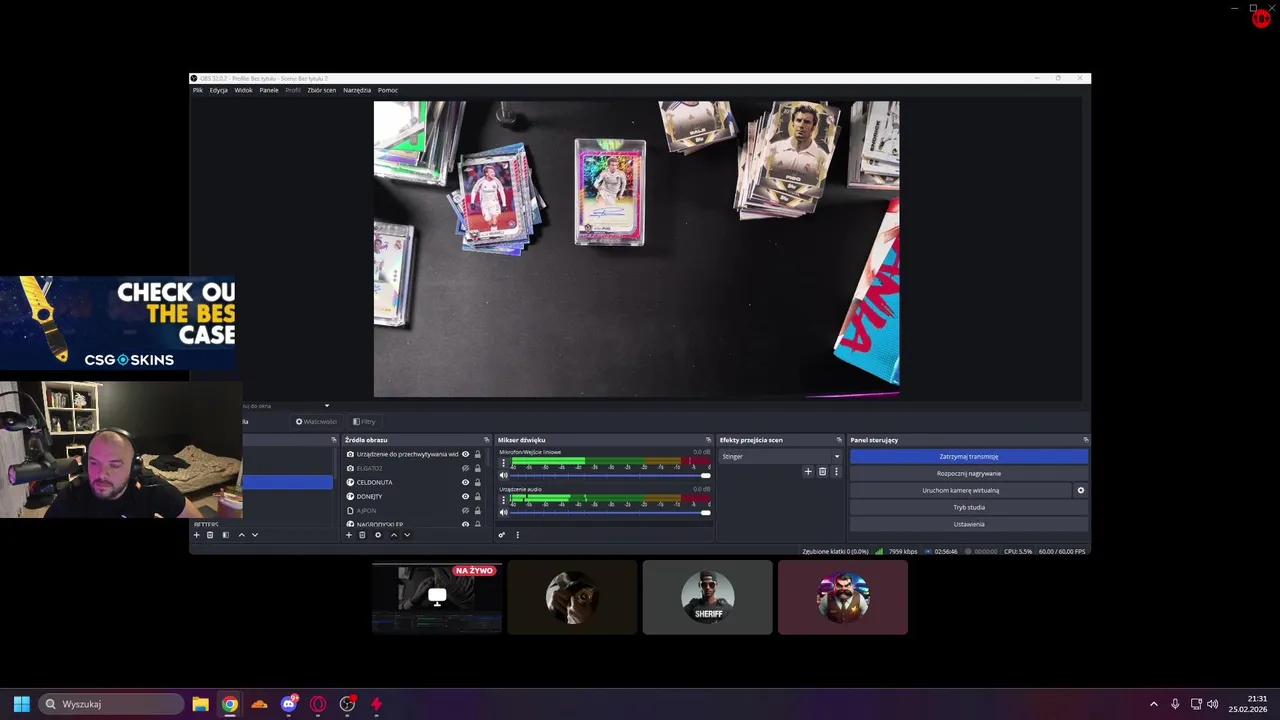The width and height of the screenshot is (1280, 720).
Task: Click Rozpocznij nagrywanie button
Action: (x=969, y=473)
